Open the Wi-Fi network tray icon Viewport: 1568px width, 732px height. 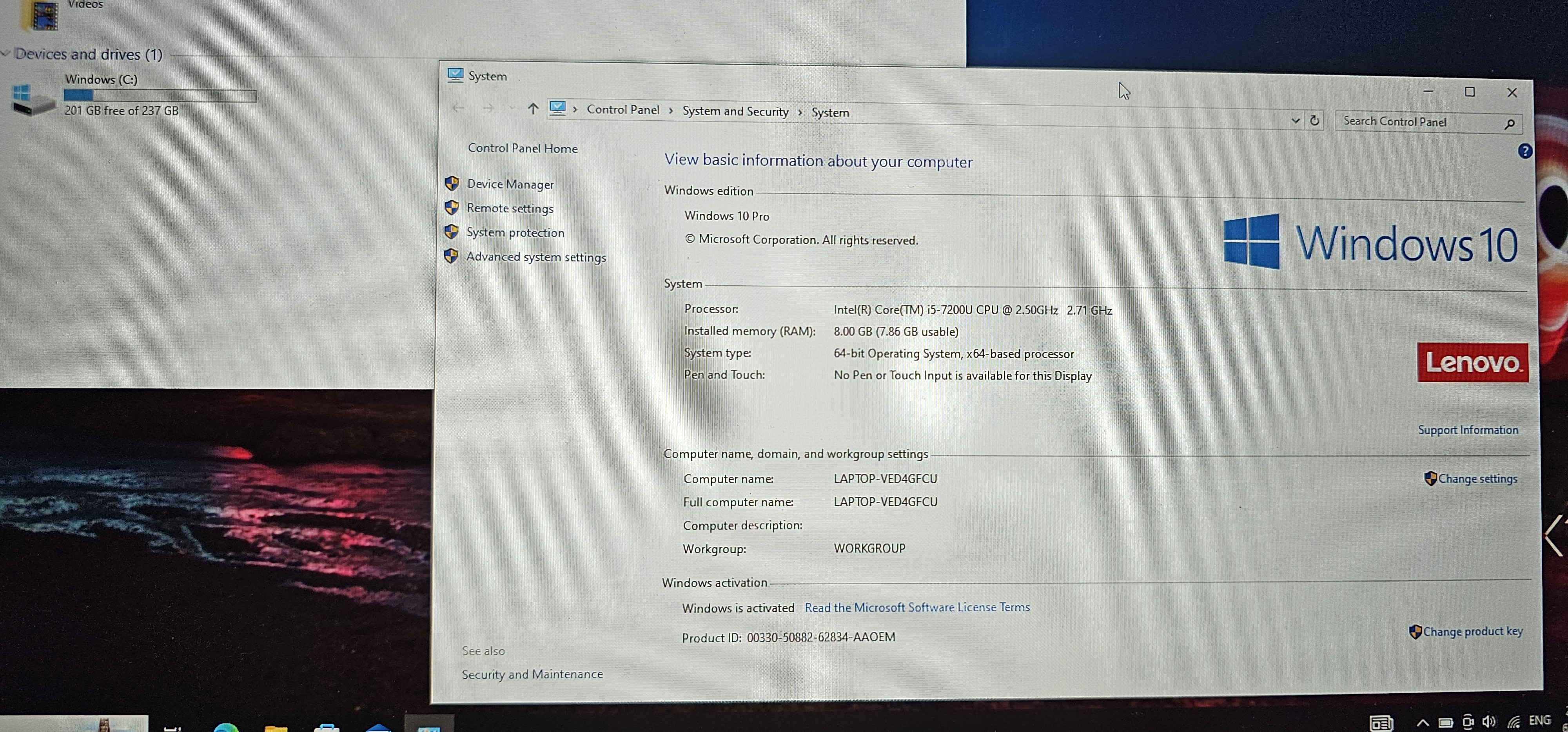pos(1513,722)
